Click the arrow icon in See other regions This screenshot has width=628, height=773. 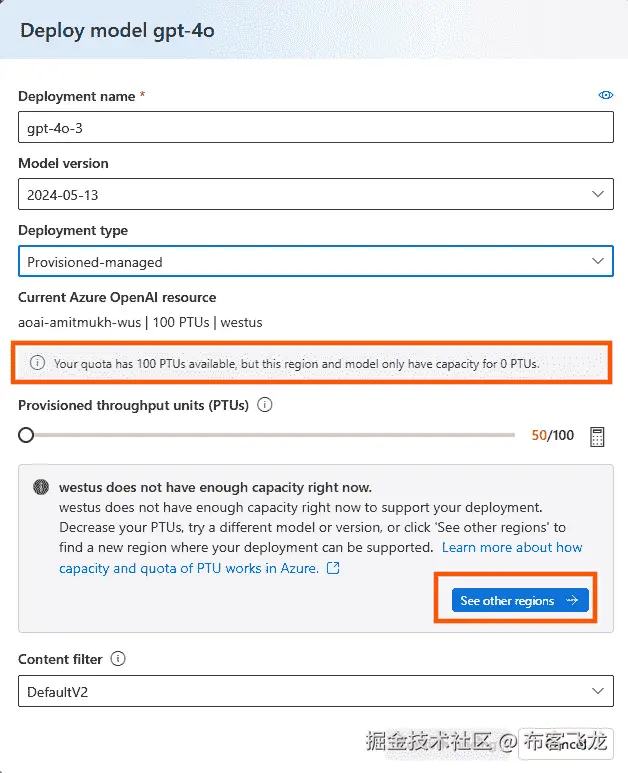click(x=572, y=601)
